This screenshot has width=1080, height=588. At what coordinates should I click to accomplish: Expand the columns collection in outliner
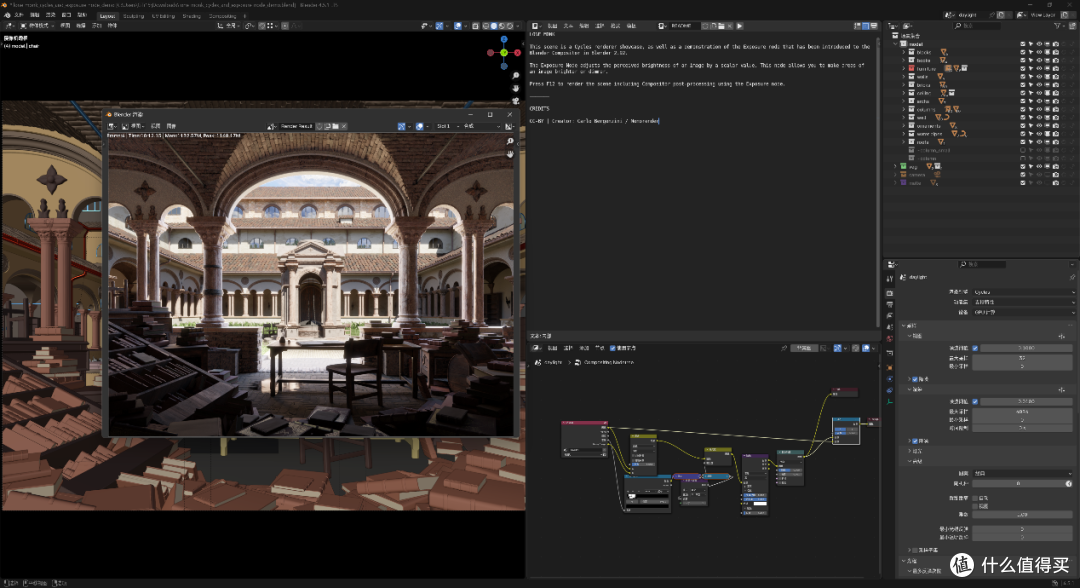(904, 109)
